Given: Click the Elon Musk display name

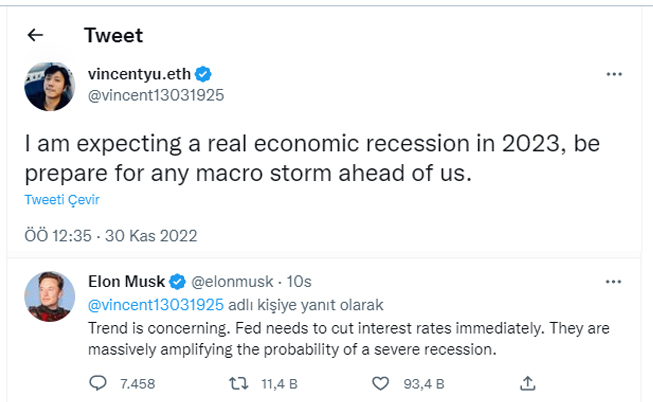Looking at the screenshot, I should 125,282.
